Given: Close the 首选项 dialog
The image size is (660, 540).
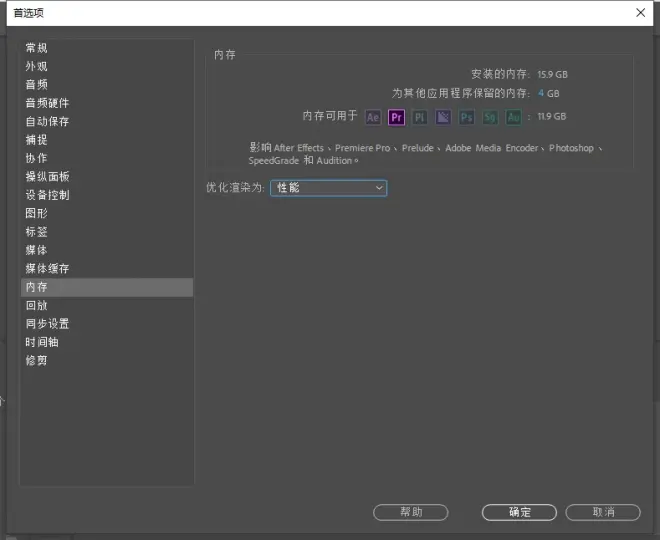Looking at the screenshot, I should pyautogui.click(x=640, y=13).
